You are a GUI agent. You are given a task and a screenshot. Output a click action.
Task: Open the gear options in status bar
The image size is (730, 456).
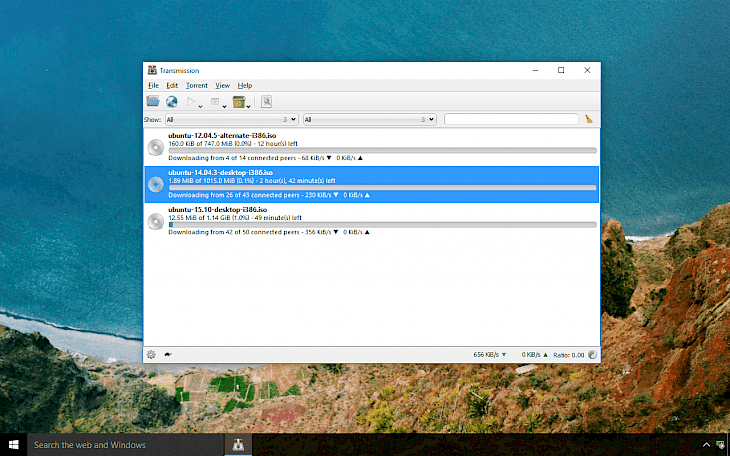tap(151, 354)
